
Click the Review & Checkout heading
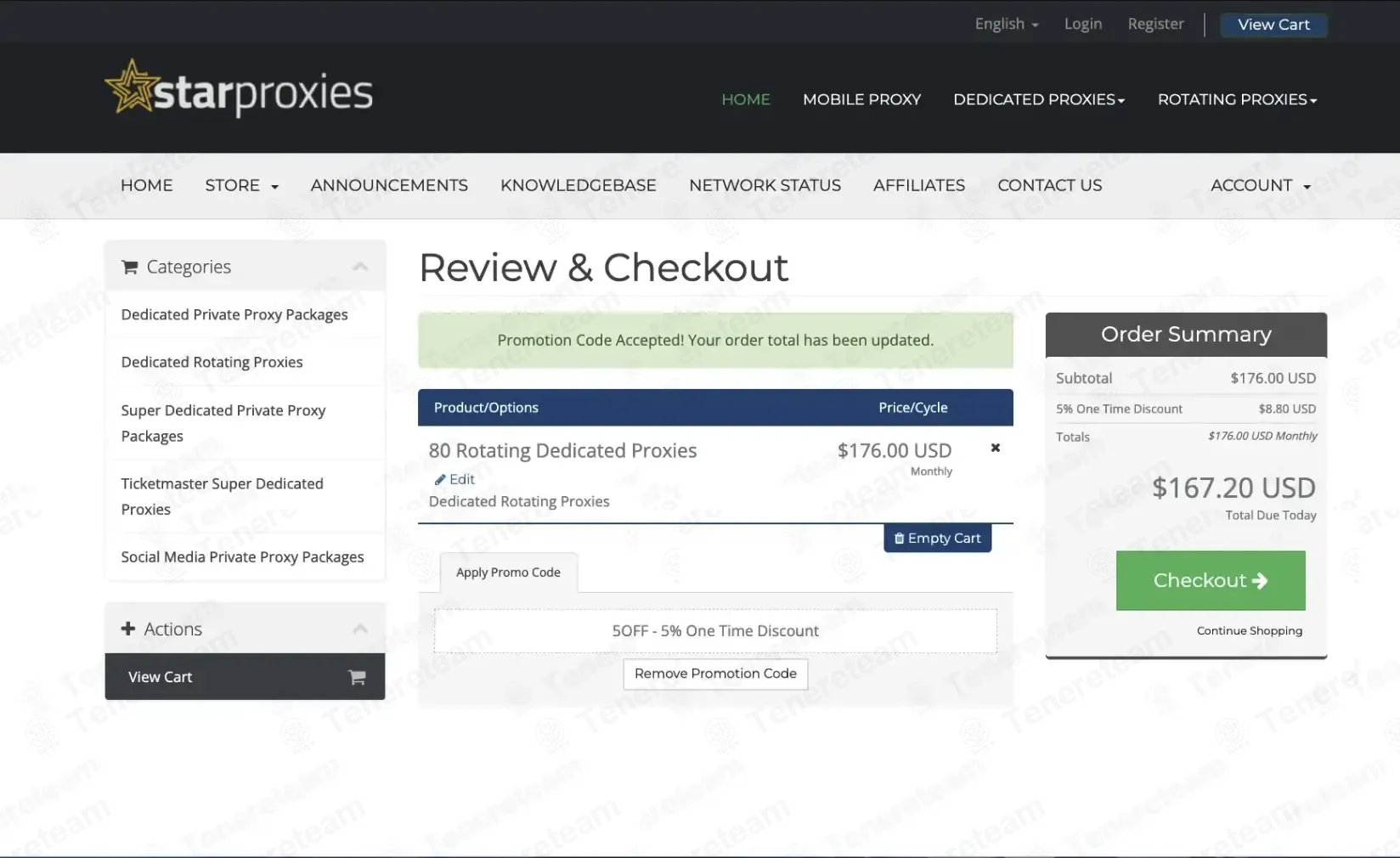click(x=604, y=268)
